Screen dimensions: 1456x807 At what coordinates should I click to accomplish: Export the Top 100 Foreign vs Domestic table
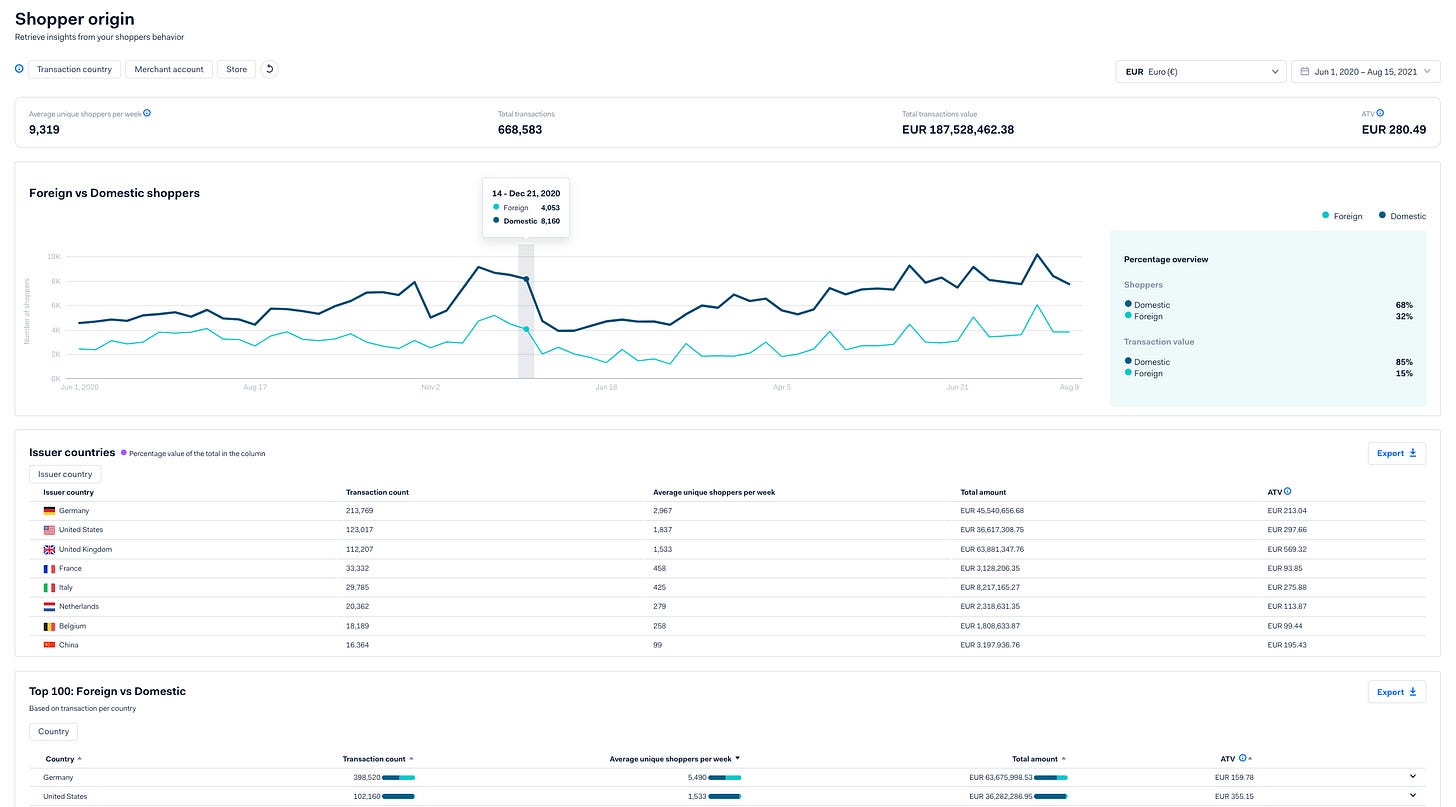[x=1397, y=692]
